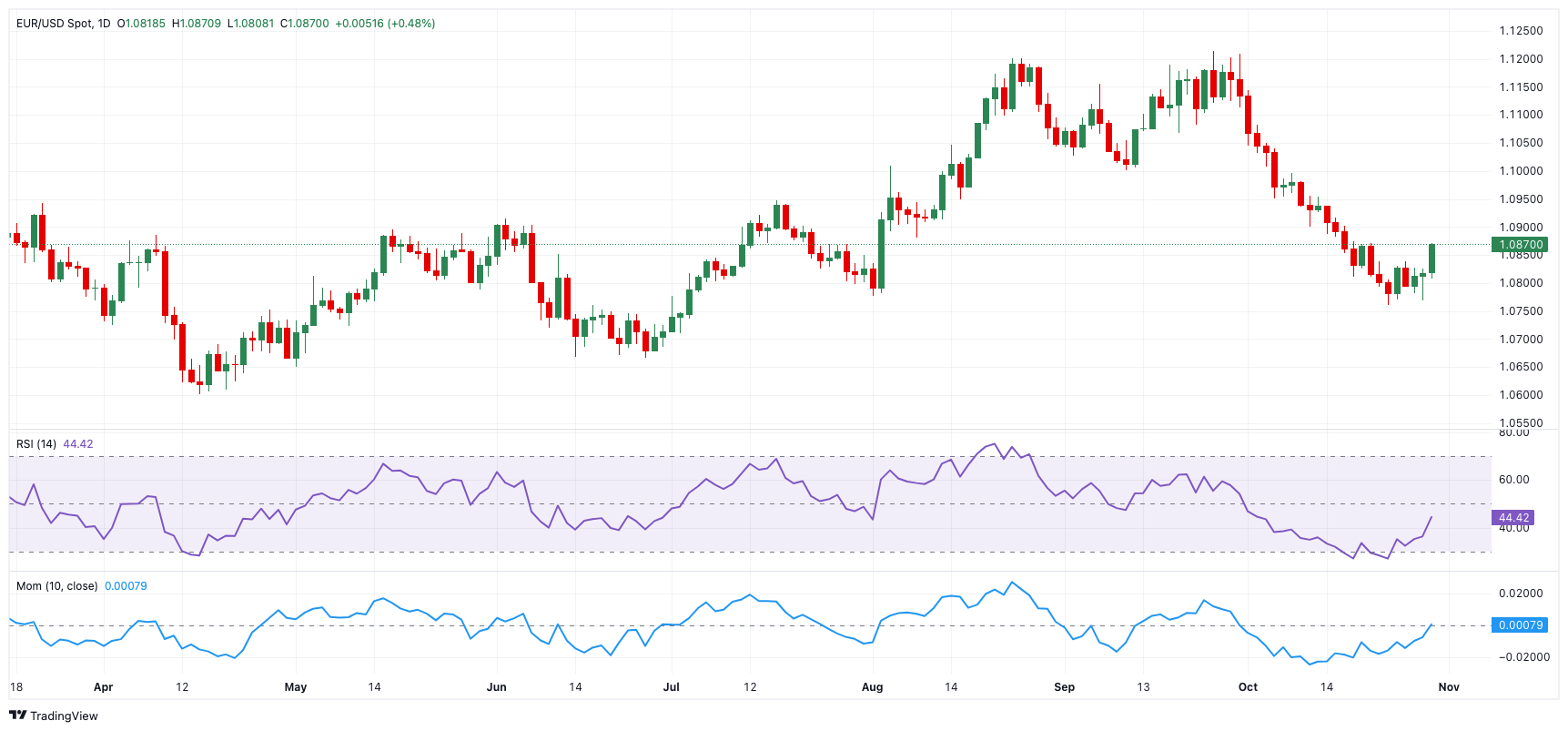Click the 60.00 level on RSI axis

[1513, 480]
